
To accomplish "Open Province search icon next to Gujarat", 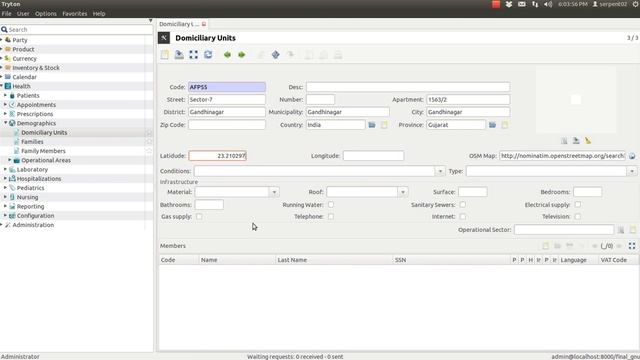I will coord(493,125).
